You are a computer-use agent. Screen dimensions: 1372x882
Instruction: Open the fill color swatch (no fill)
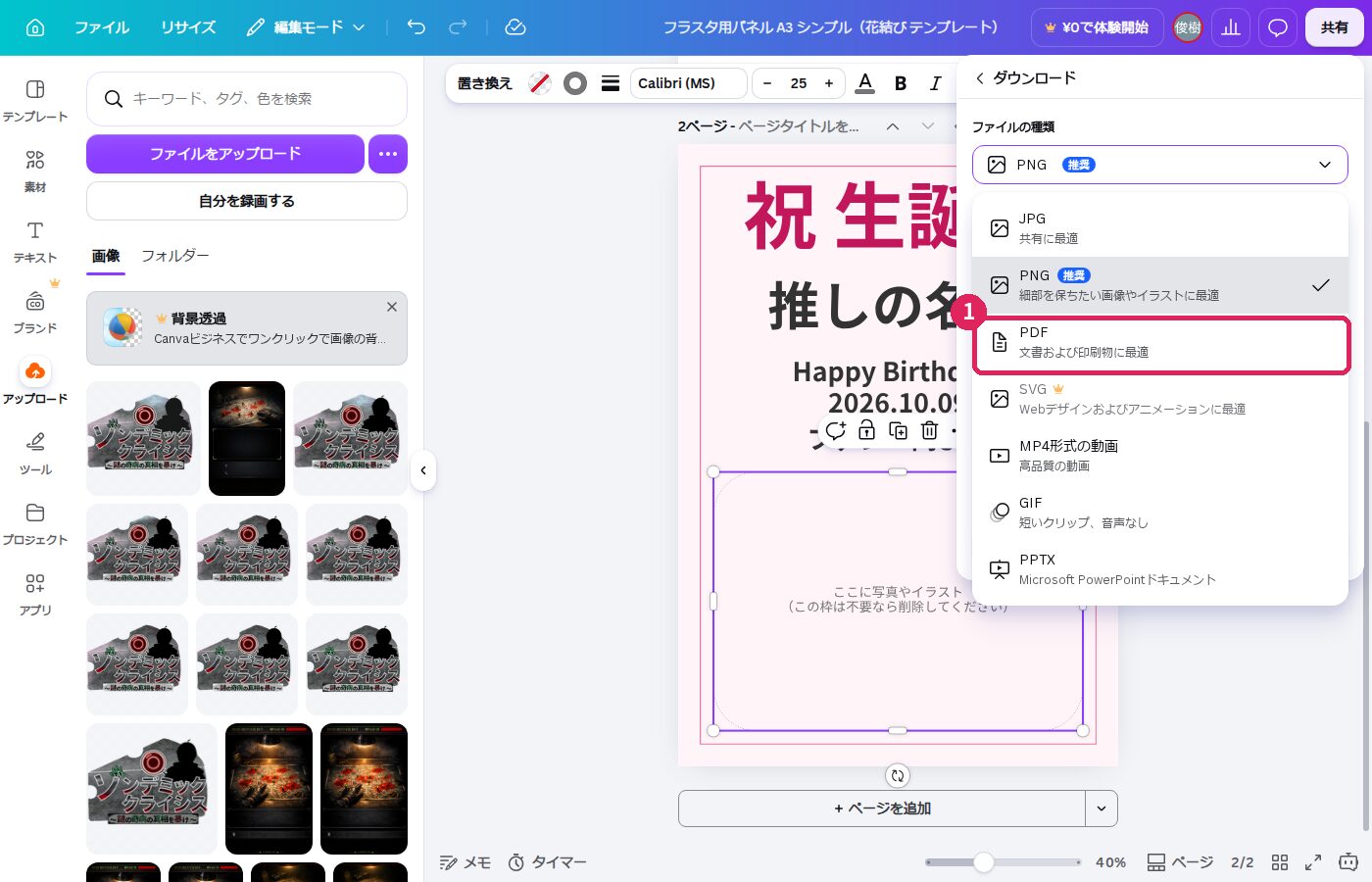[540, 83]
